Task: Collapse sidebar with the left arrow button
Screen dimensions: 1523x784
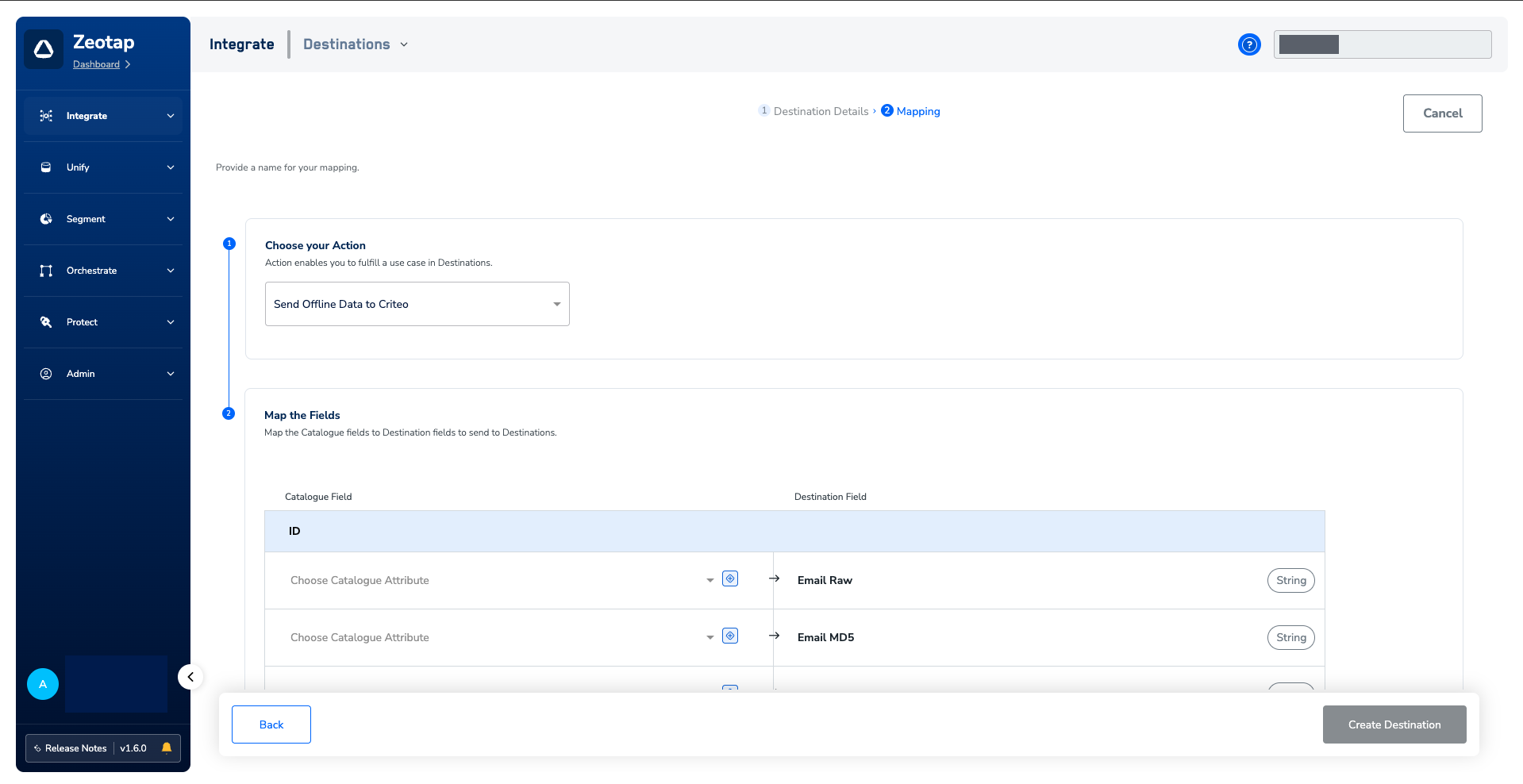Action: [x=190, y=677]
